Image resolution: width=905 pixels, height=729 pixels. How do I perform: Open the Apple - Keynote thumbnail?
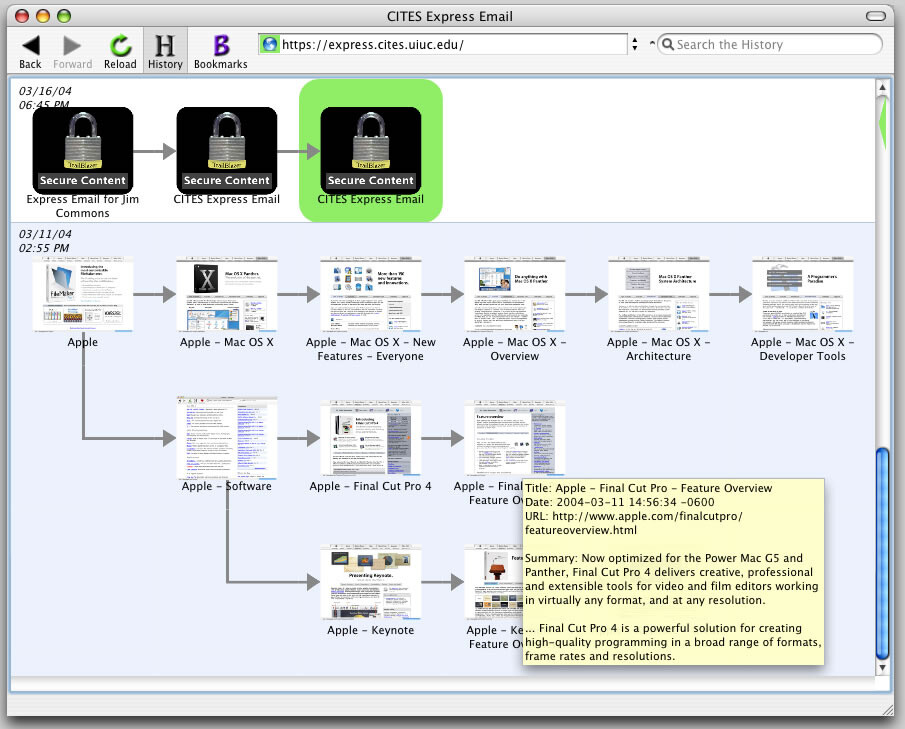(371, 582)
